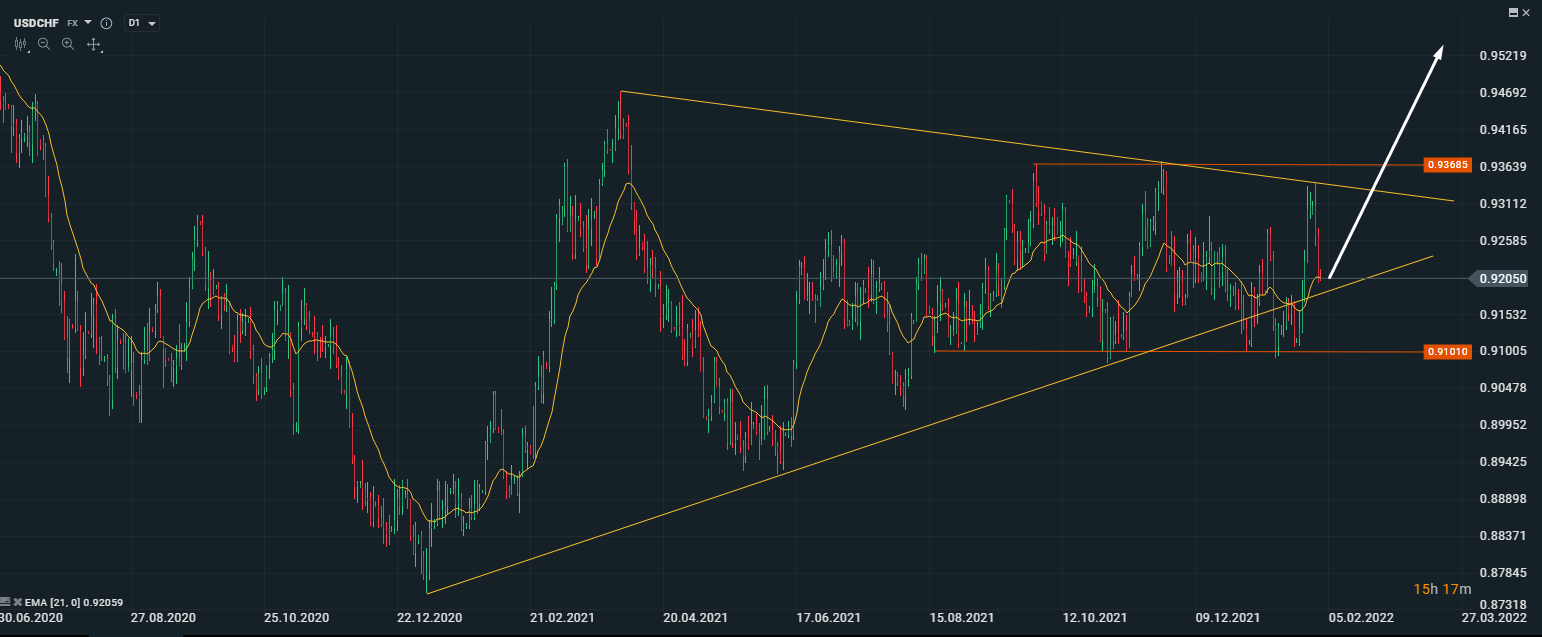Click the 25.10.2020 date label
The image size is (1542, 637).
pyautogui.click(x=296, y=619)
